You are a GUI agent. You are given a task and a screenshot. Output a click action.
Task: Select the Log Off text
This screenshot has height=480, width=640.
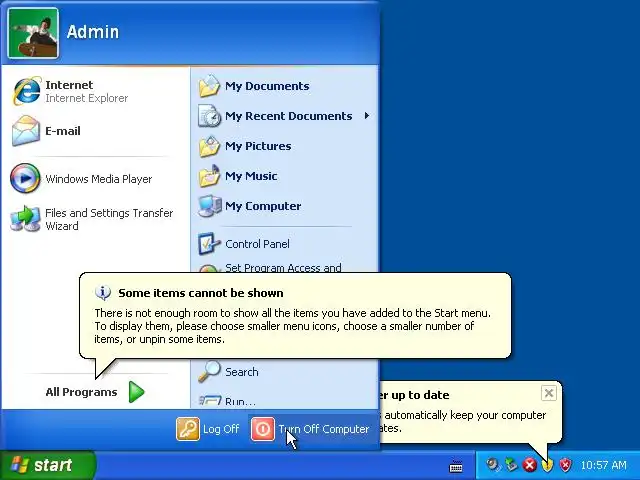pos(221,429)
